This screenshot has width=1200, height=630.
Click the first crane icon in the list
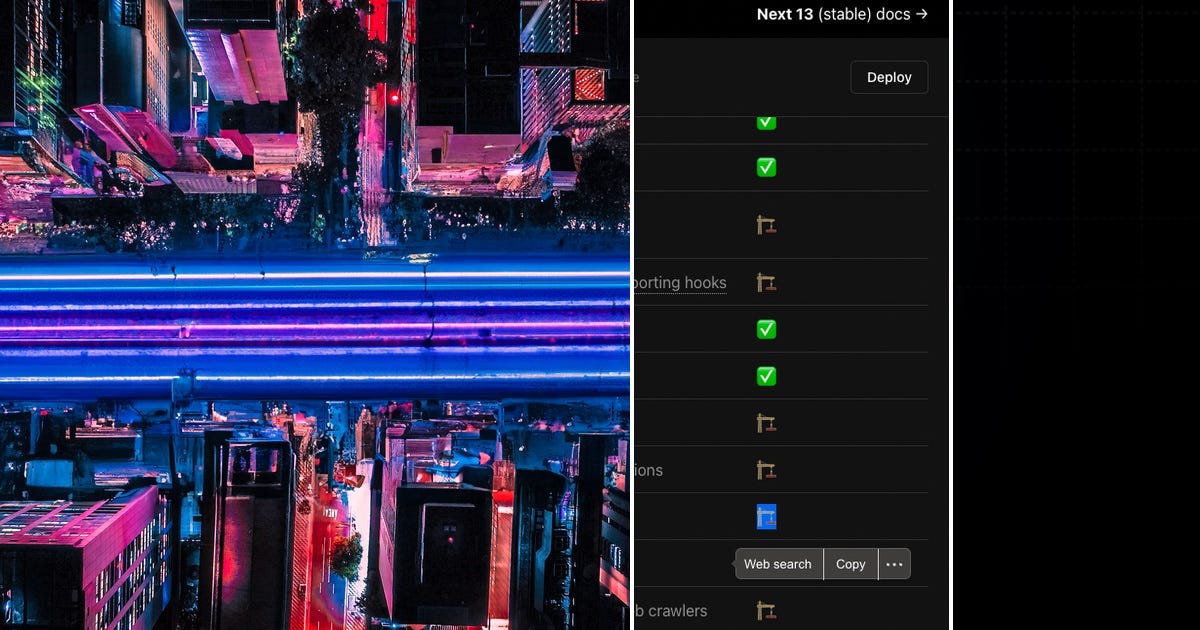click(x=766, y=225)
